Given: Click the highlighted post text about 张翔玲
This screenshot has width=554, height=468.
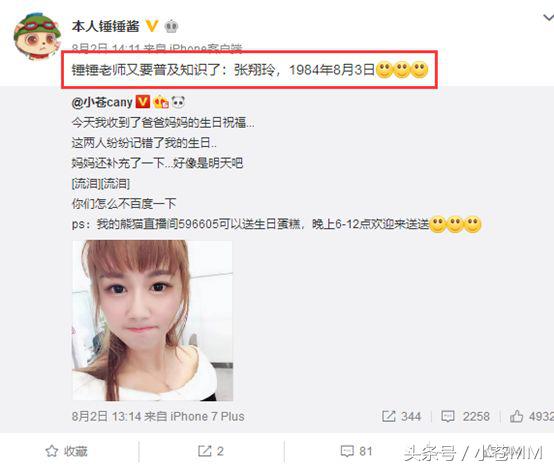Looking at the screenshot, I should 250,70.
